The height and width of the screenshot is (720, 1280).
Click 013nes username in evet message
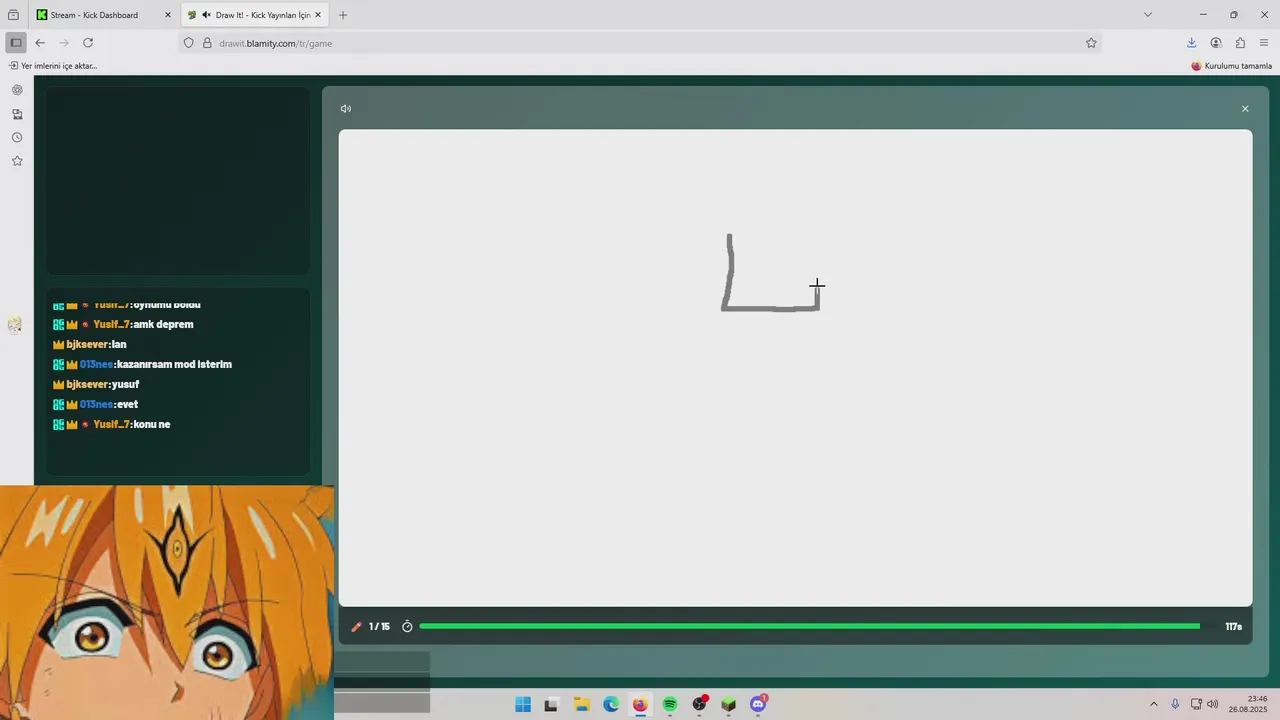(96, 404)
